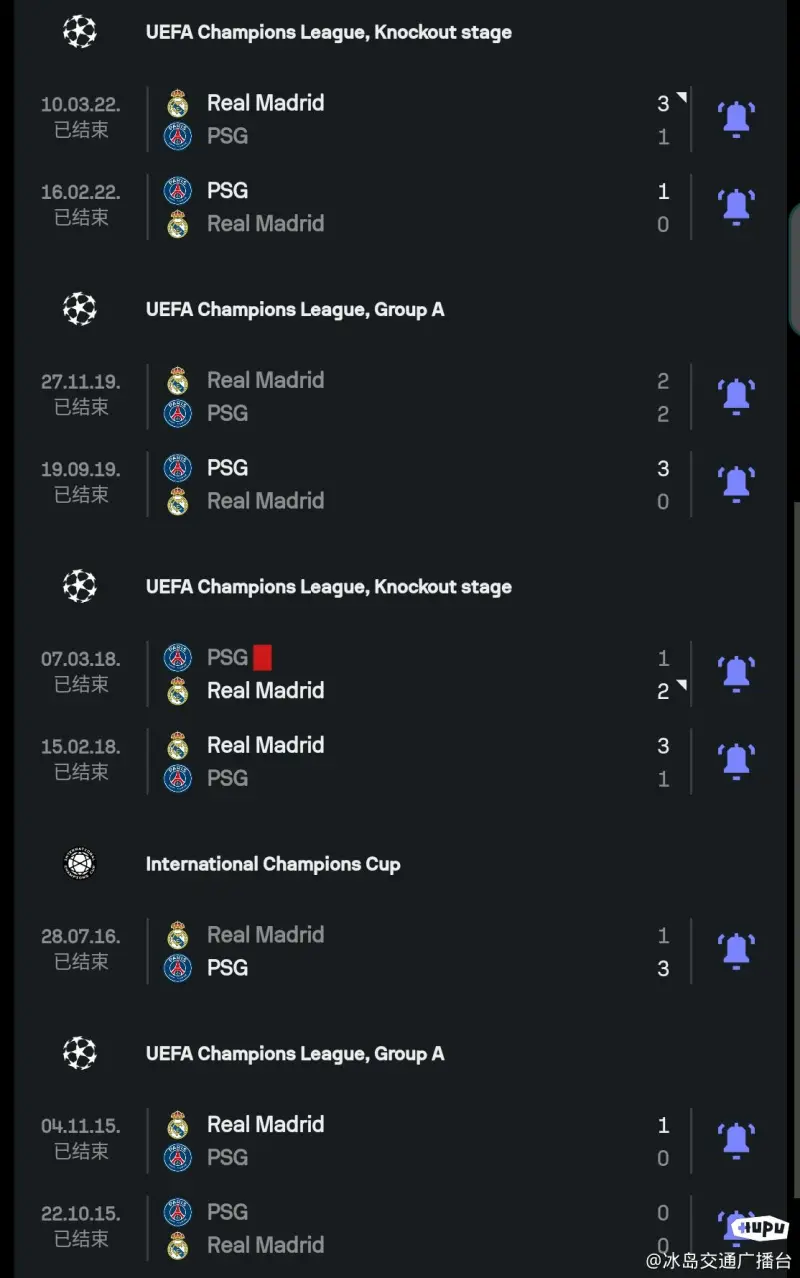Screen dimensions: 800x1278
Task: Select PSG red card indicator
Action: pyautogui.click(x=262, y=657)
